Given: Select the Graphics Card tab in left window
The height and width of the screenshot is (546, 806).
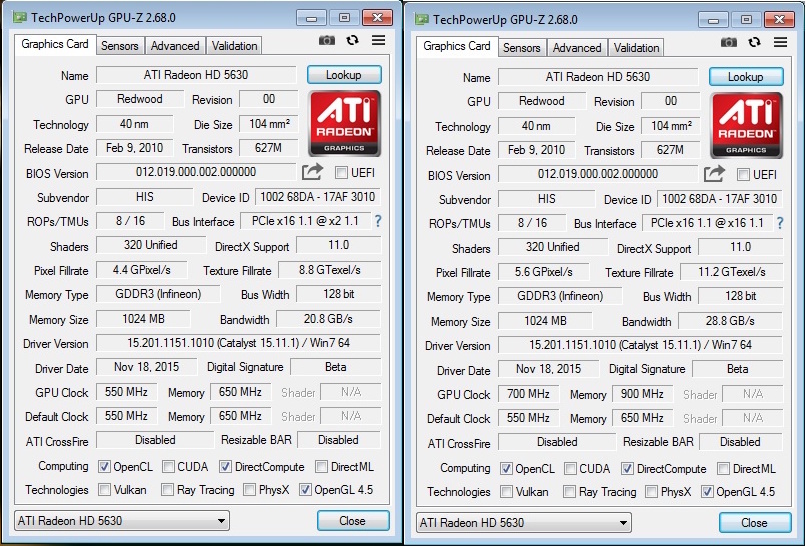Looking at the screenshot, I should click(55, 44).
